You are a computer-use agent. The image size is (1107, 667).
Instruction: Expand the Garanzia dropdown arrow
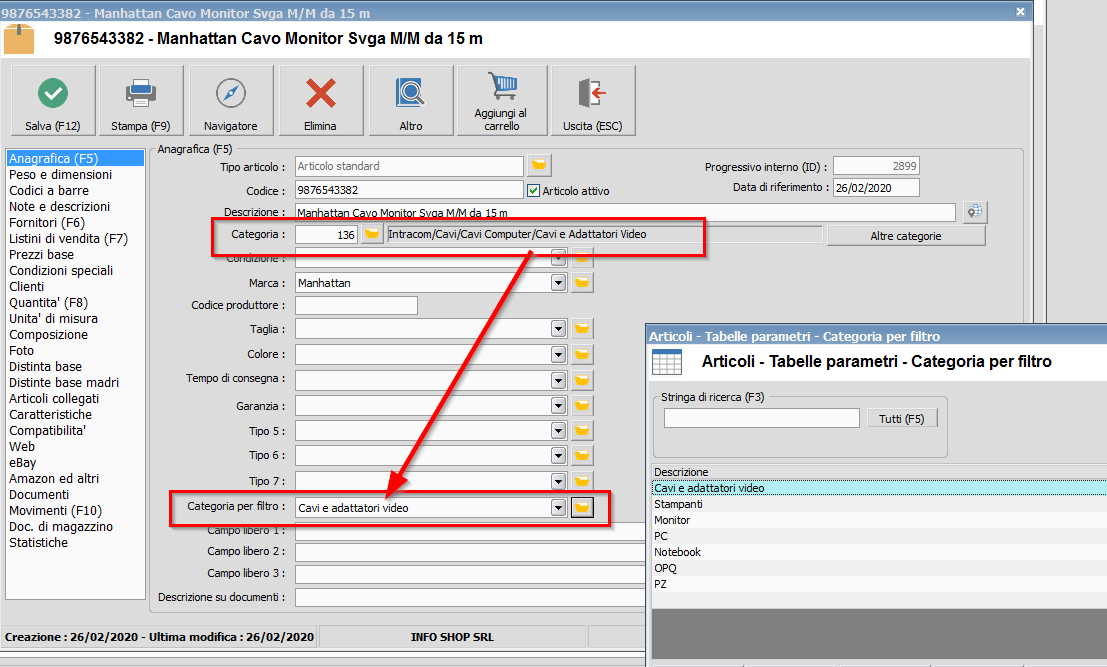[559, 406]
